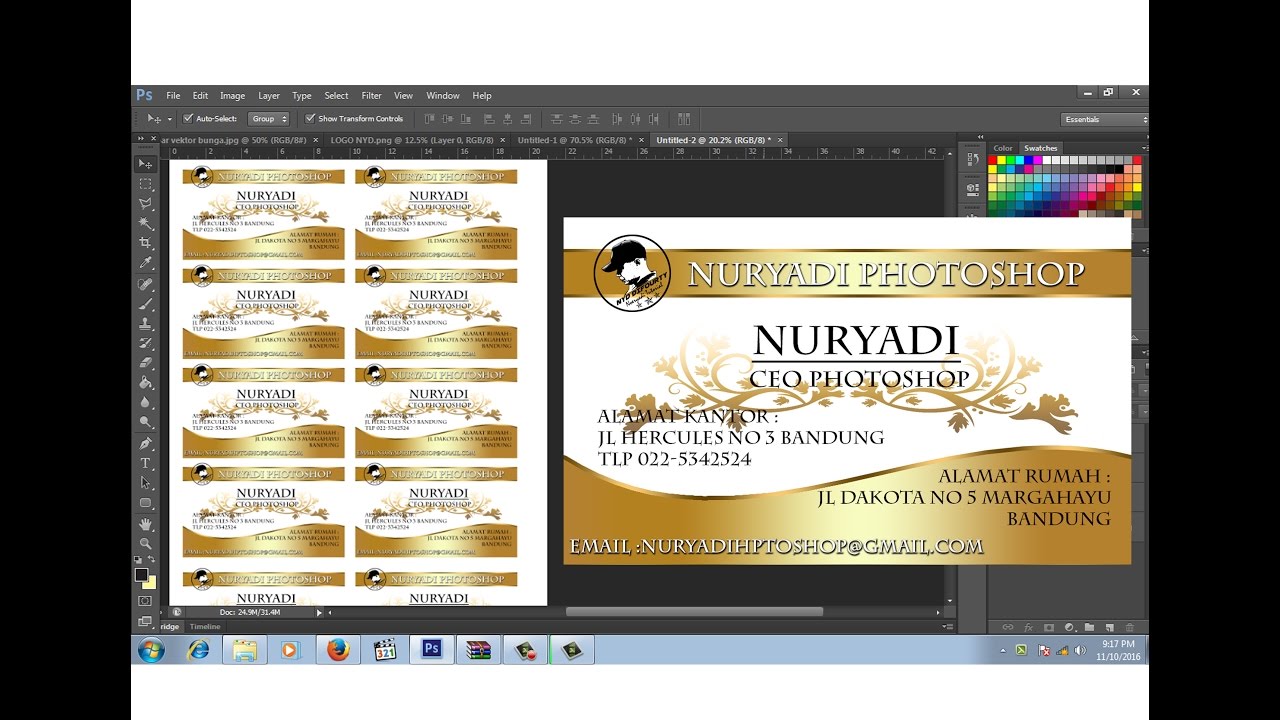Open the File menu

pyautogui.click(x=173, y=96)
